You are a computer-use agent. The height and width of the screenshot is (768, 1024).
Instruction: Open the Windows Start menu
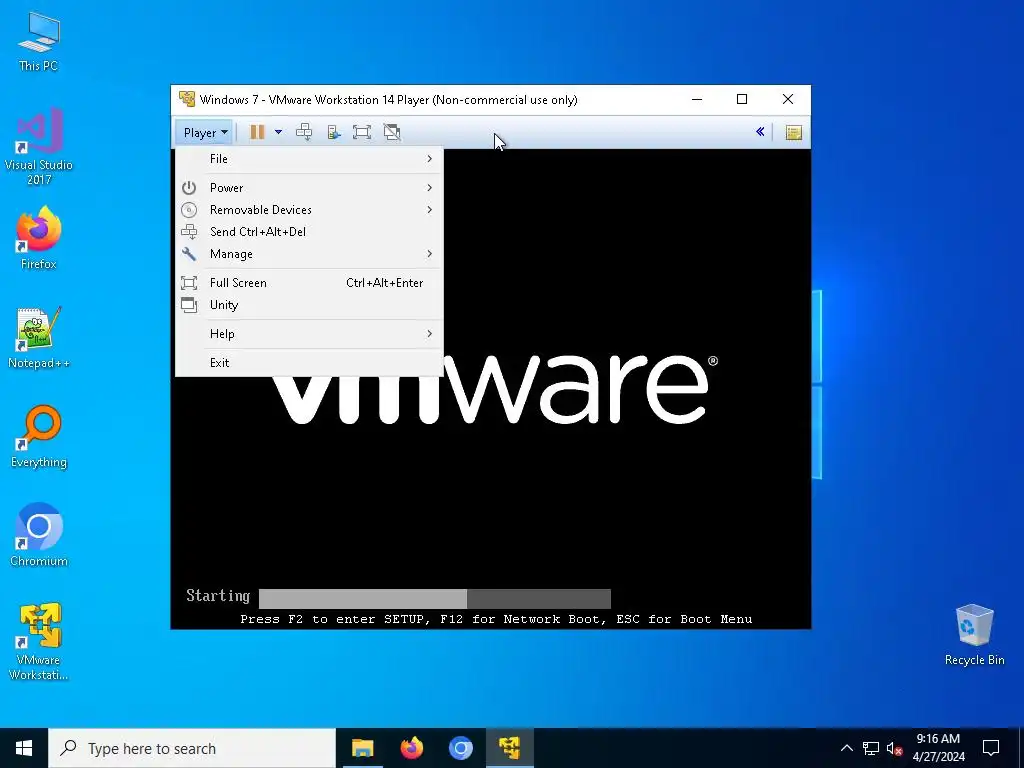click(x=24, y=748)
